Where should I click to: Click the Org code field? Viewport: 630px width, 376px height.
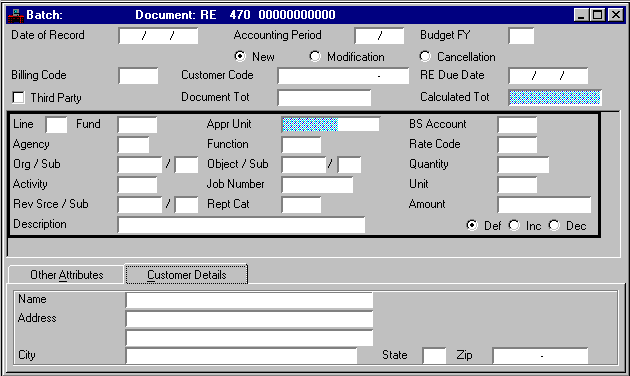140,165
